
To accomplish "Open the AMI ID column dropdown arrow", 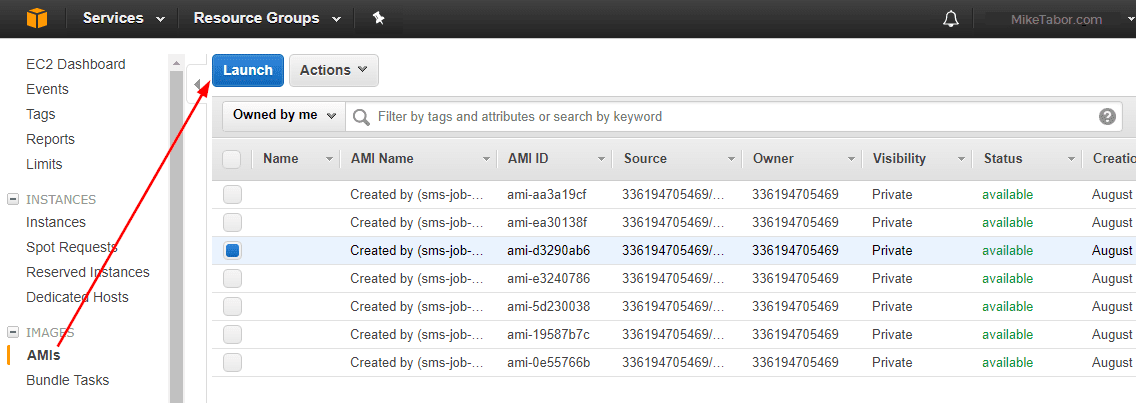I will tap(601, 159).
